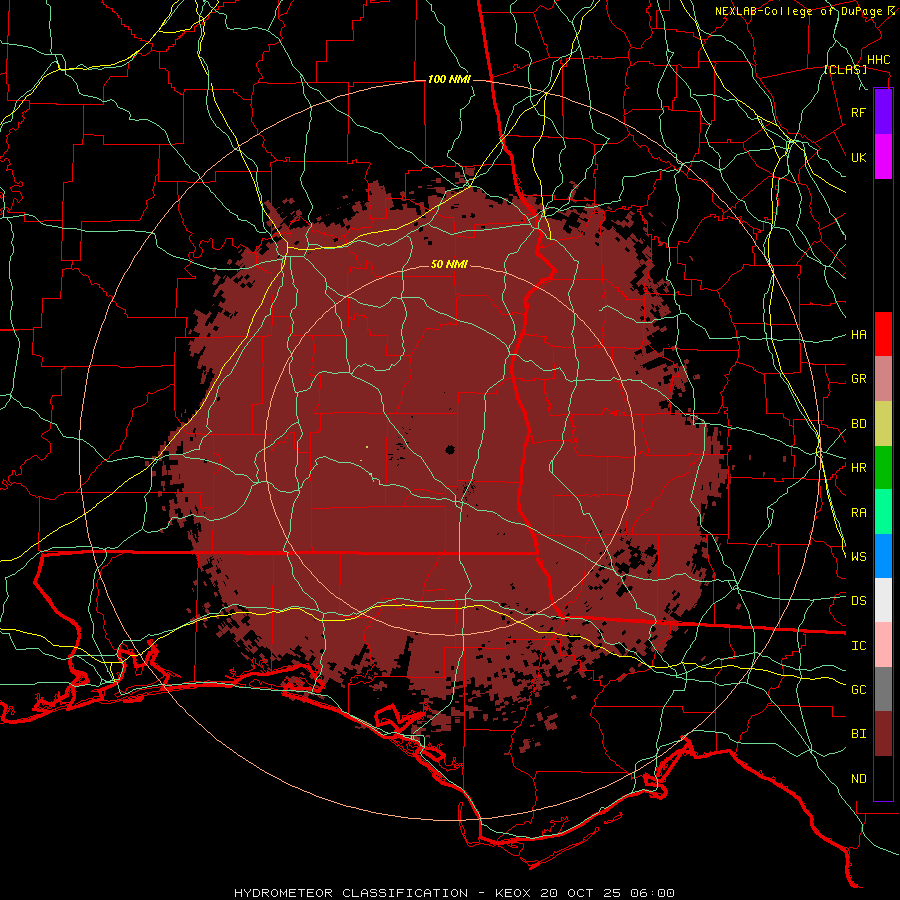
Task: Click the RF purple legend swatch
Action: coord(883,112)
